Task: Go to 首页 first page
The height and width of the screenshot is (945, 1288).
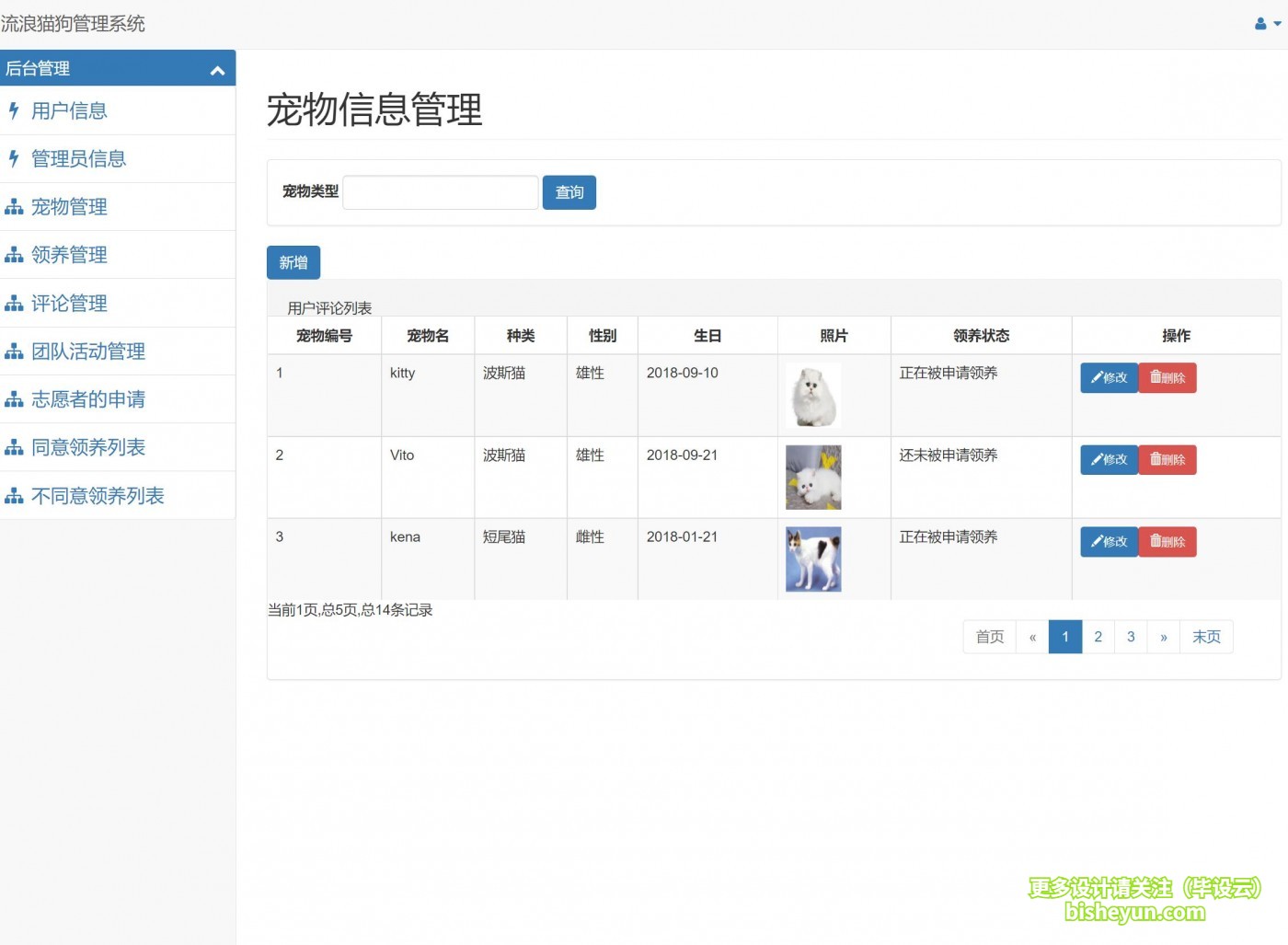Action: [990, 637]
